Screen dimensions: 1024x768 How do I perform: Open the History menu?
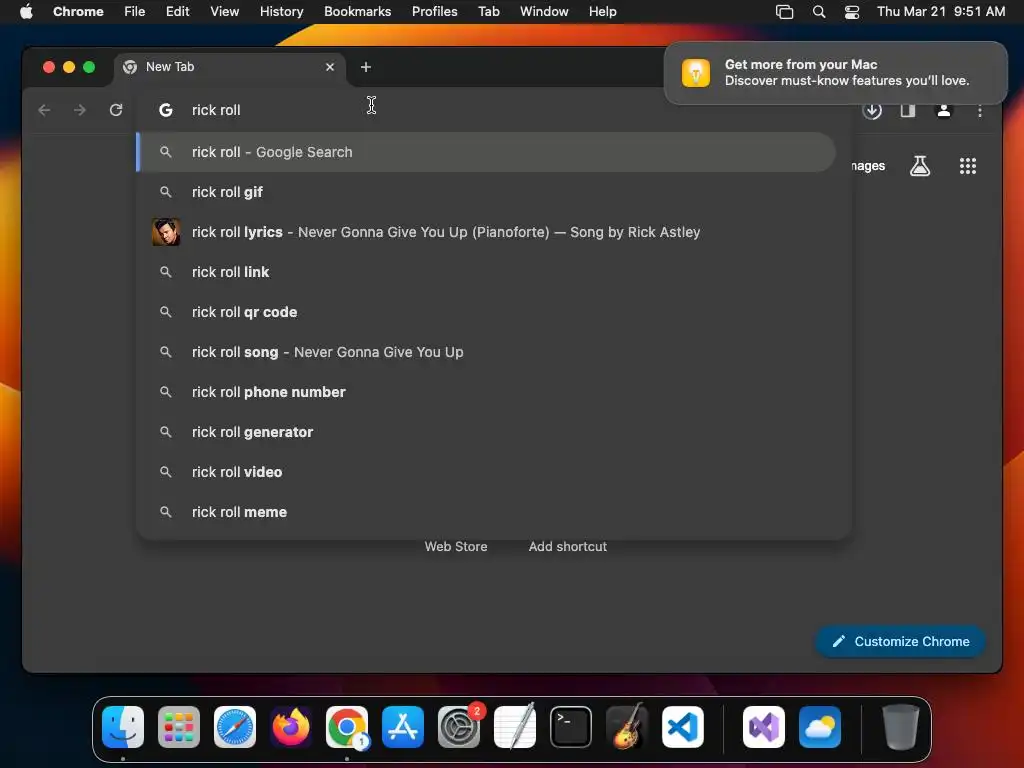pyautogui.click(x=281, y=12)
